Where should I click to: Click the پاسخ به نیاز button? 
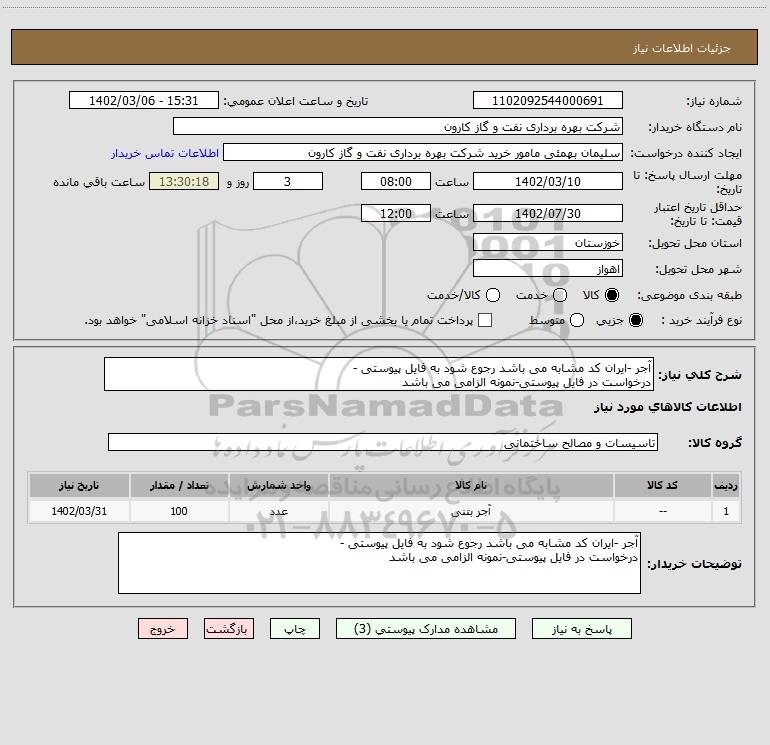coord(581,629)
